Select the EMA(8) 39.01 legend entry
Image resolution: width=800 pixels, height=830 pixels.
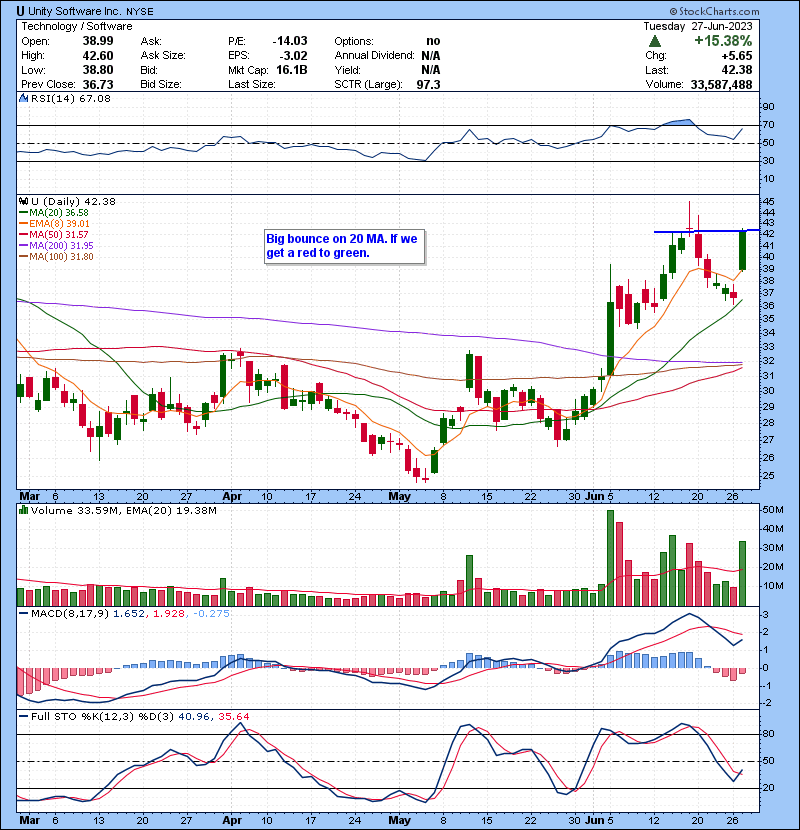(x=54, y=223)
